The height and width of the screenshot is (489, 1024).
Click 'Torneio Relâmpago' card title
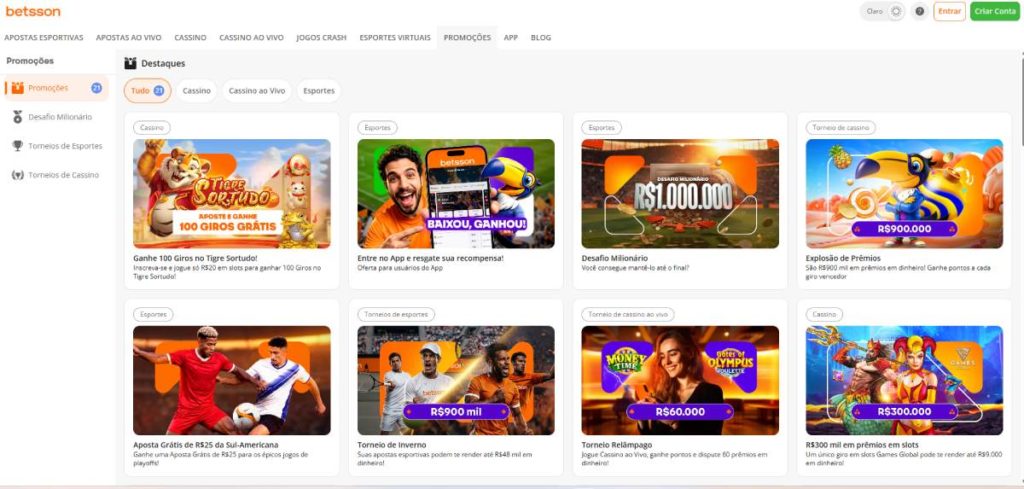(614, 445)
